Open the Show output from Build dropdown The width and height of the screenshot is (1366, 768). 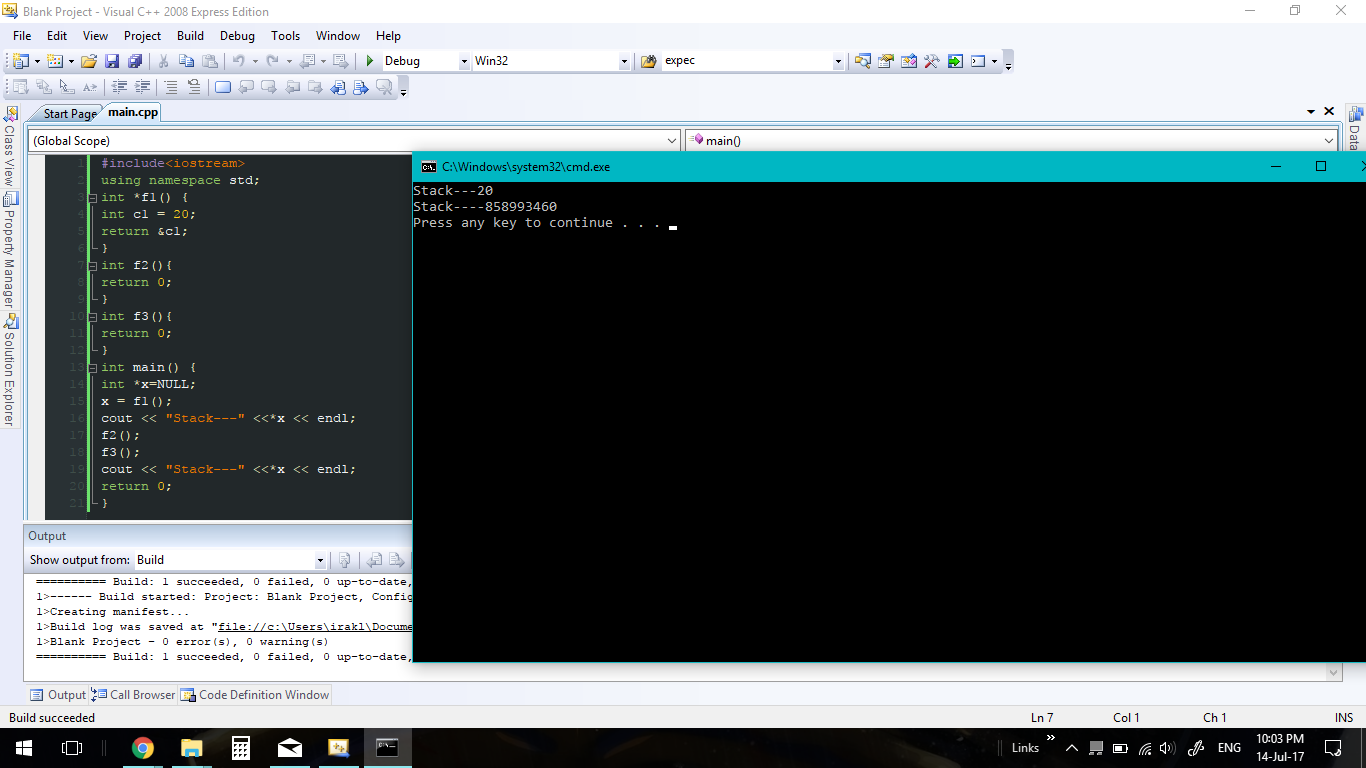(320, 561)
